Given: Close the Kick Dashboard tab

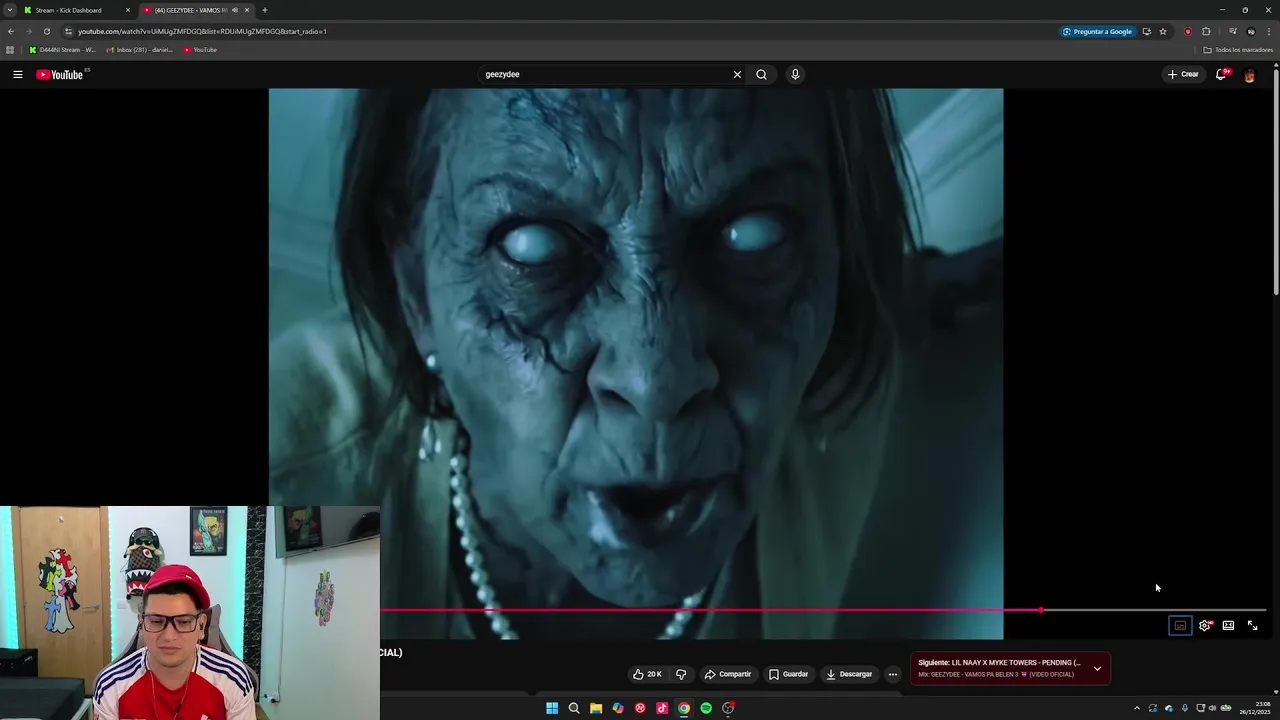Looking at the screenshot, I should 127,10.
